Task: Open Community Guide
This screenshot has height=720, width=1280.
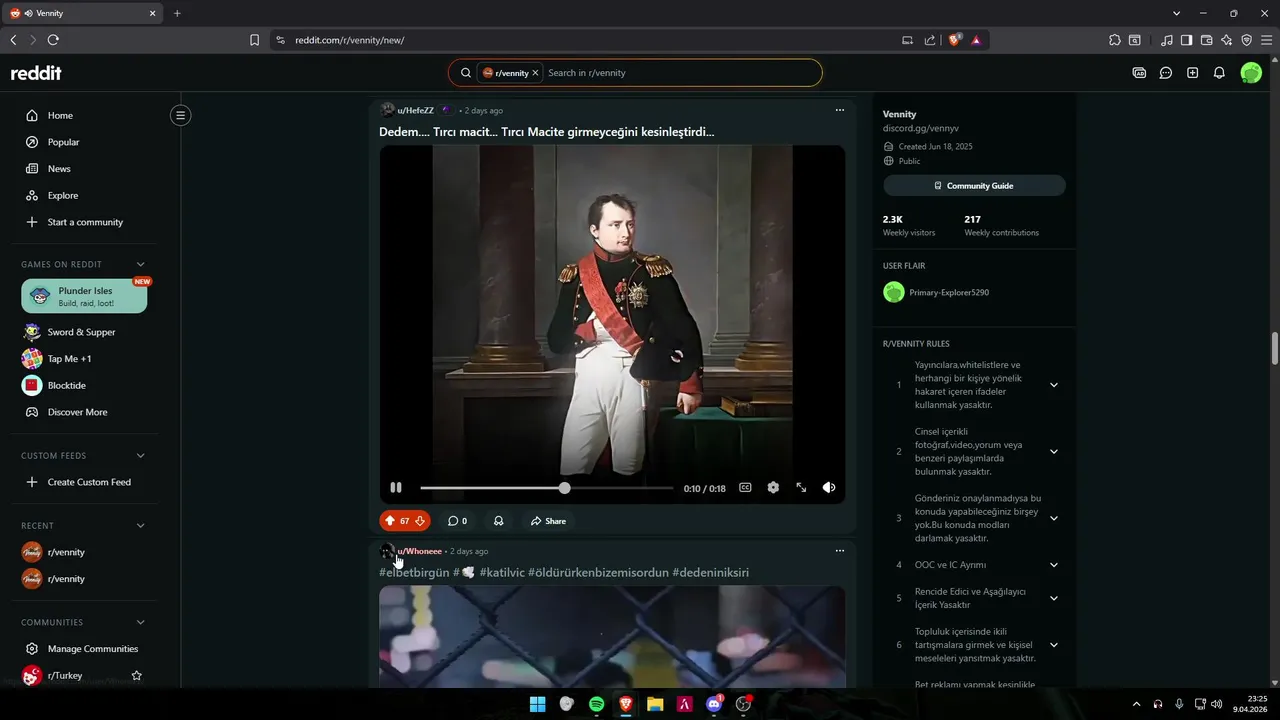Action: [x=974, y=186]
